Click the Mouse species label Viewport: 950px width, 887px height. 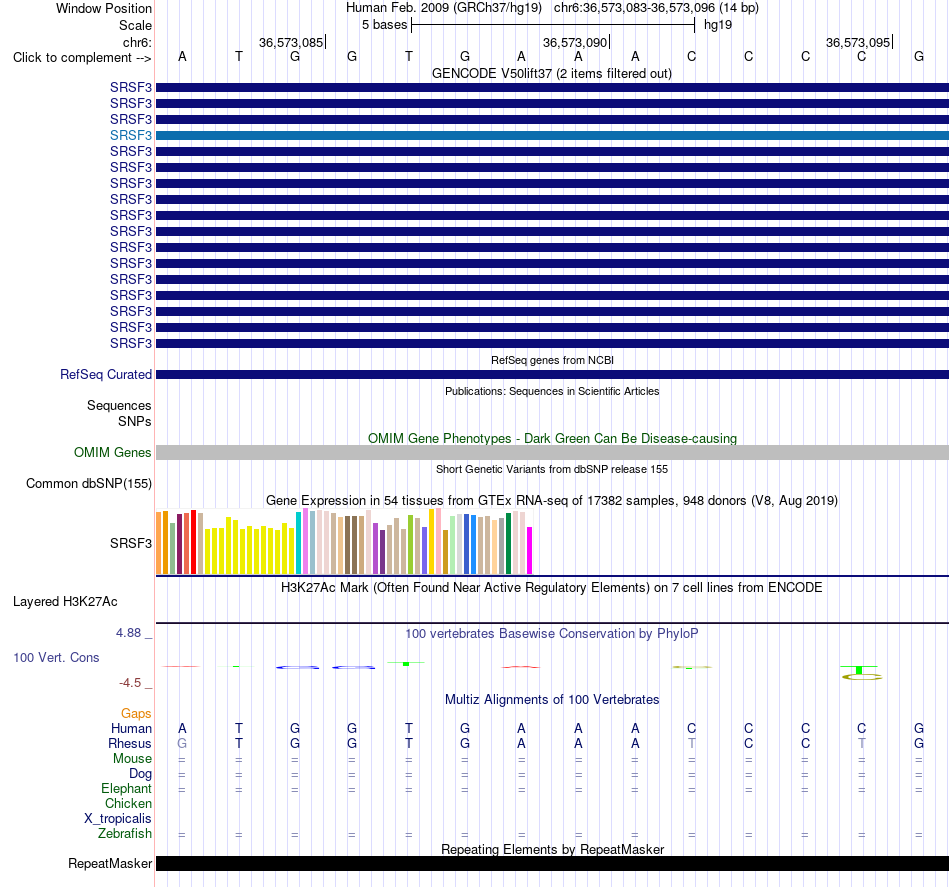tap(132, 759)
